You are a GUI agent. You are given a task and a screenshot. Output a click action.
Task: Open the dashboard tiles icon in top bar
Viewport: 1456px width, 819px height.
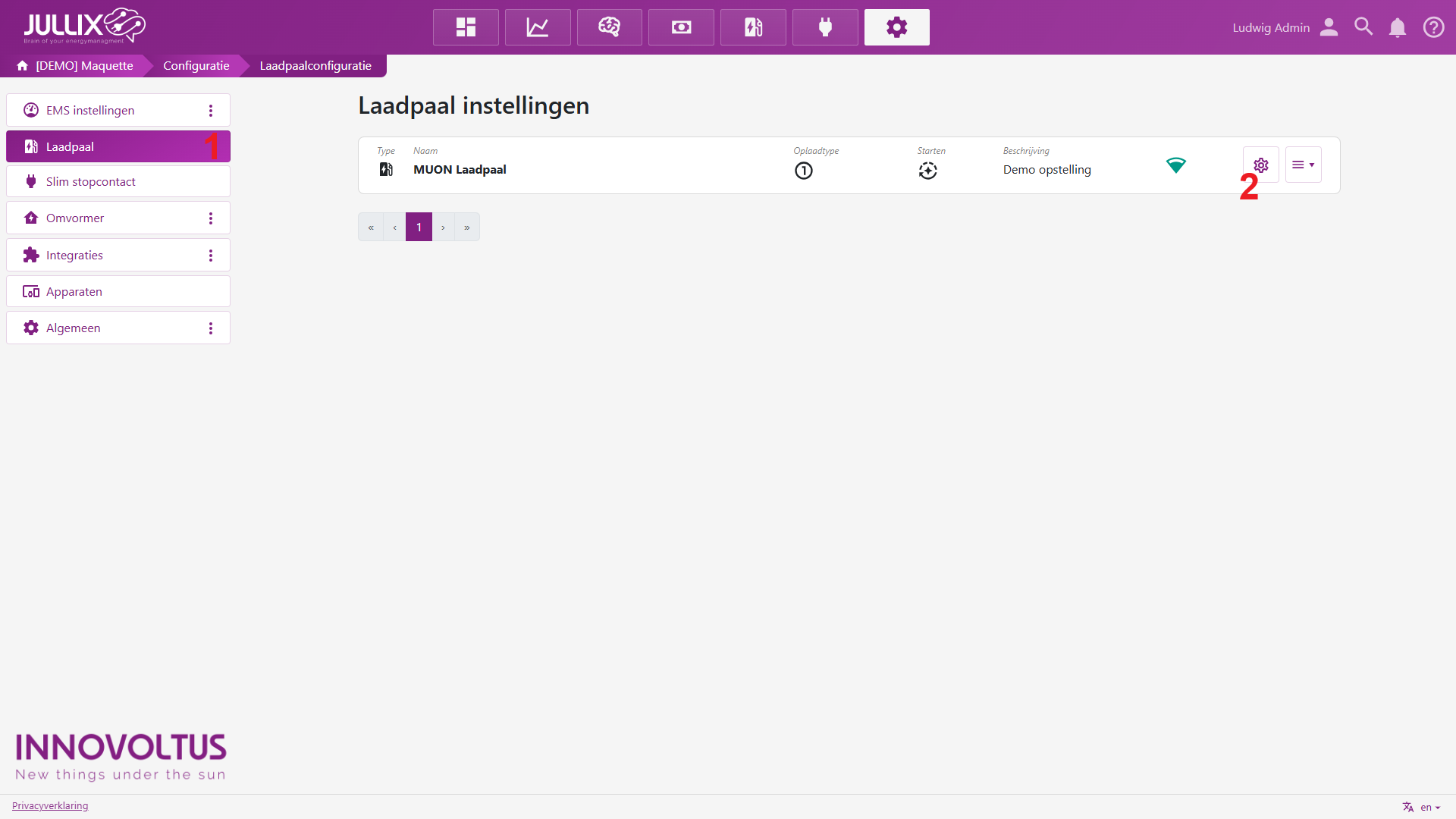coord(466,27)
